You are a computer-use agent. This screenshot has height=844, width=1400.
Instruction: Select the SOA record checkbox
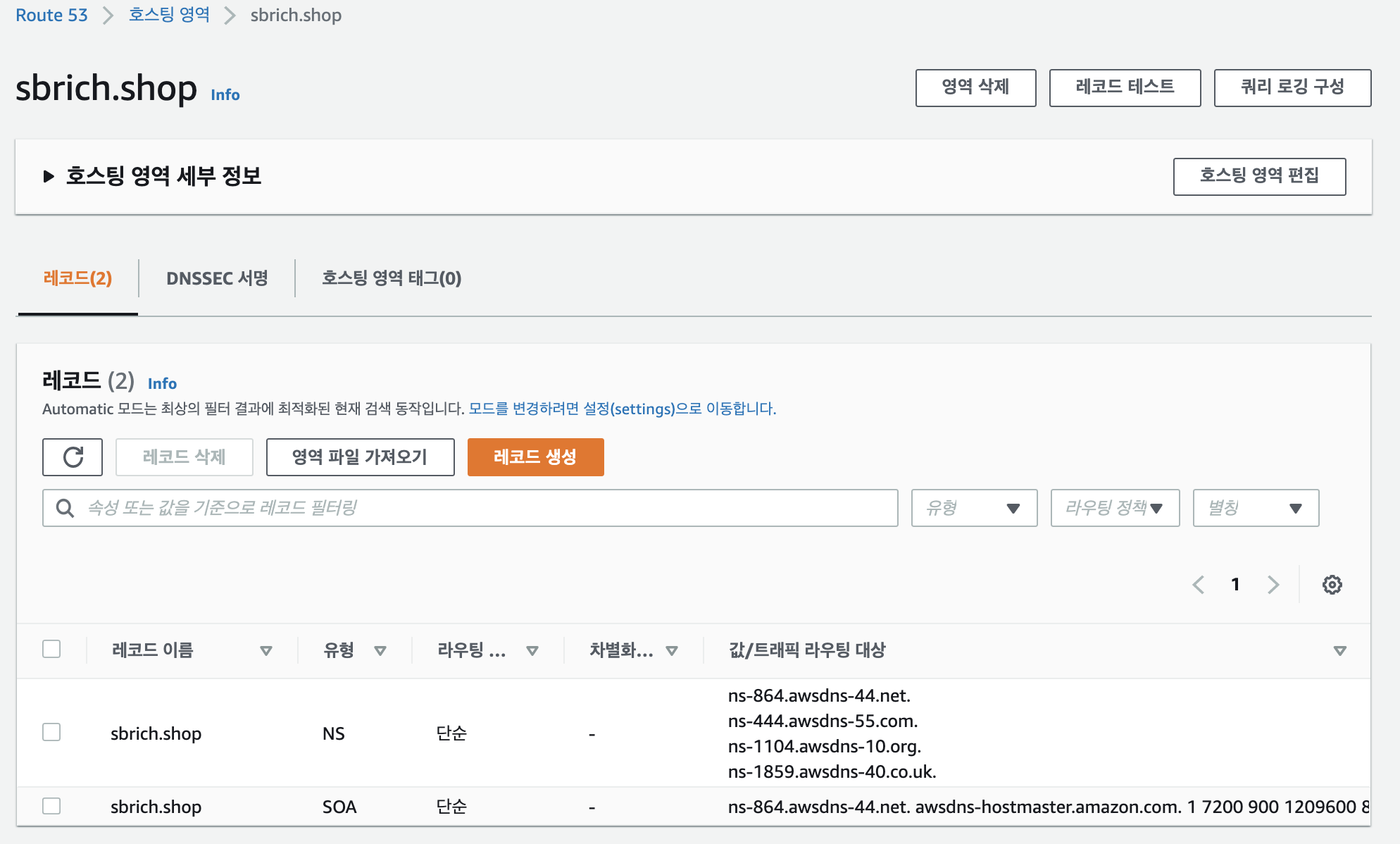pos(51,805)
